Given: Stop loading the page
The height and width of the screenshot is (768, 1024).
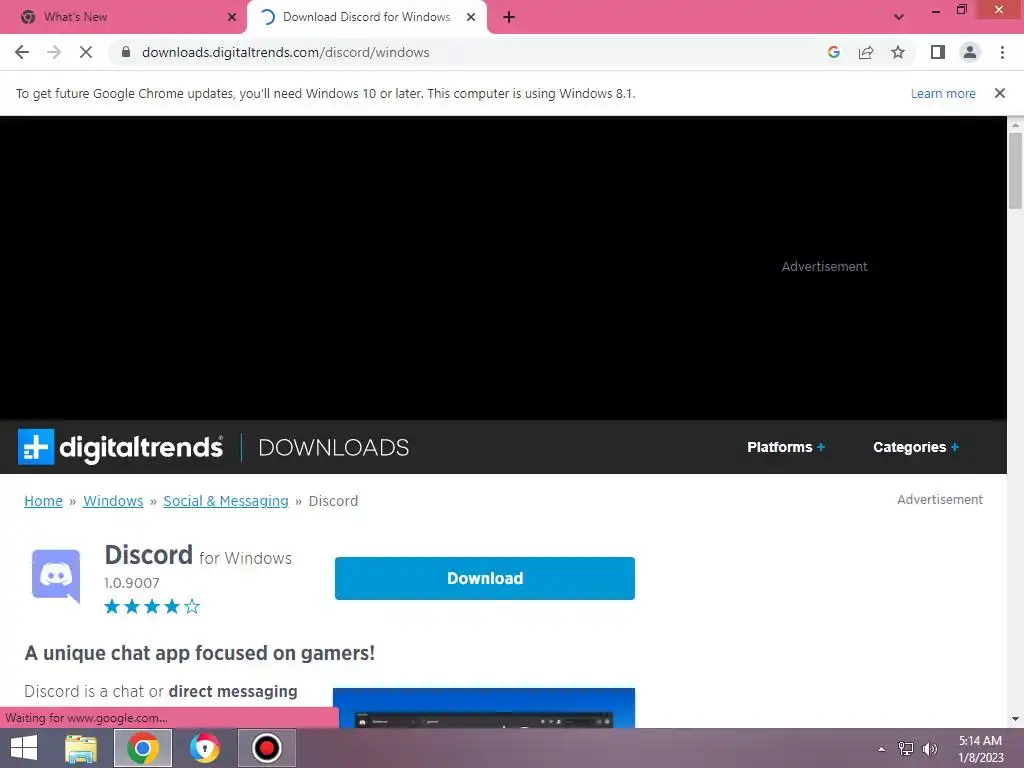Looking at the screenshot, I should [x=86, y=52].
